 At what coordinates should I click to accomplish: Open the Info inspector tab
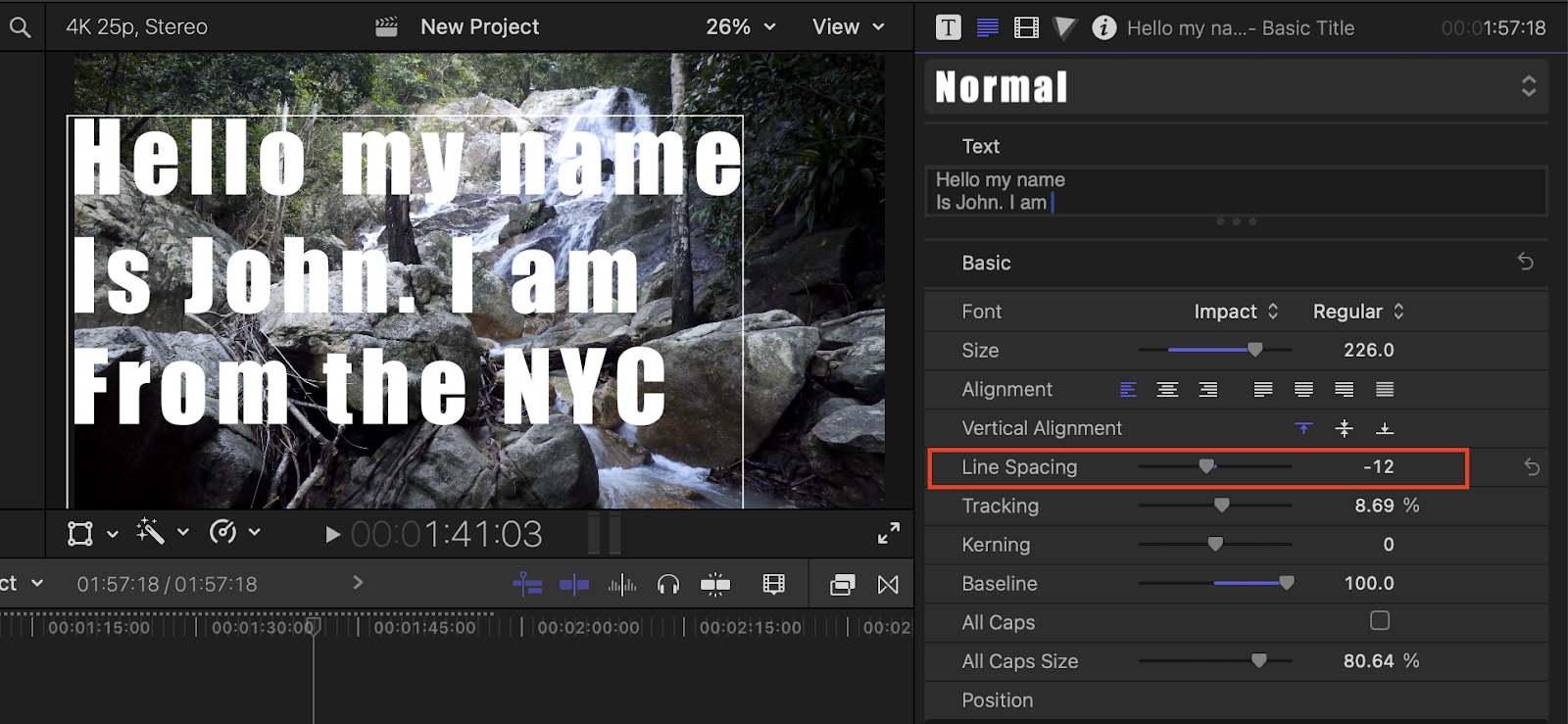1103,27
